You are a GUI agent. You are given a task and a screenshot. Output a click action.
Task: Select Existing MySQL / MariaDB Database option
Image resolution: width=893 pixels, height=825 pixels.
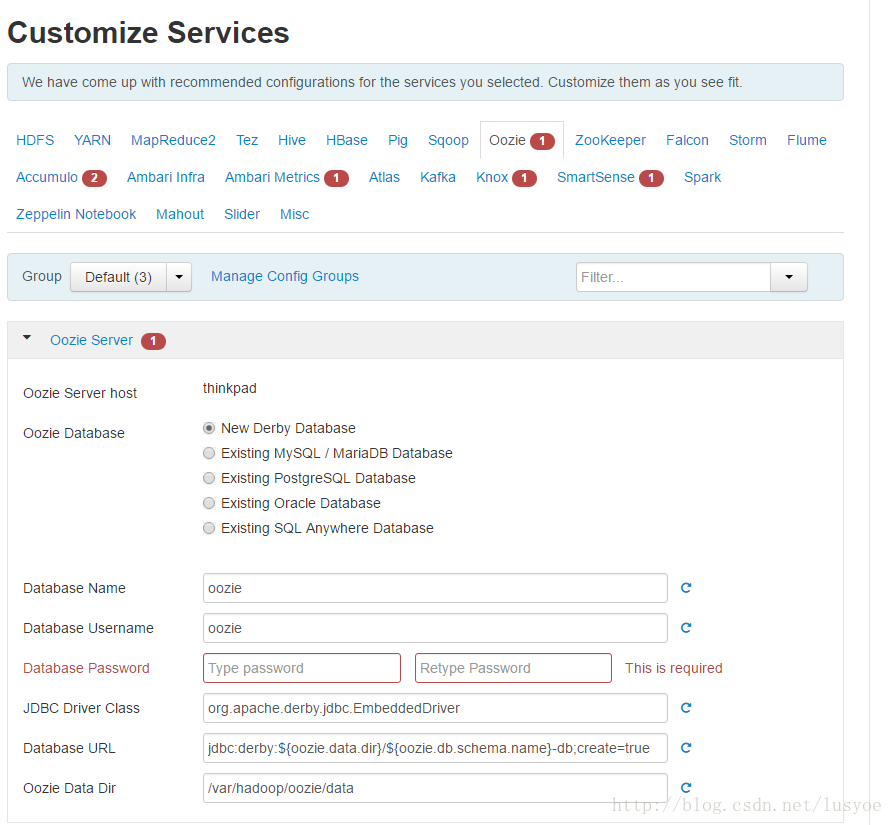coord(209,453)
